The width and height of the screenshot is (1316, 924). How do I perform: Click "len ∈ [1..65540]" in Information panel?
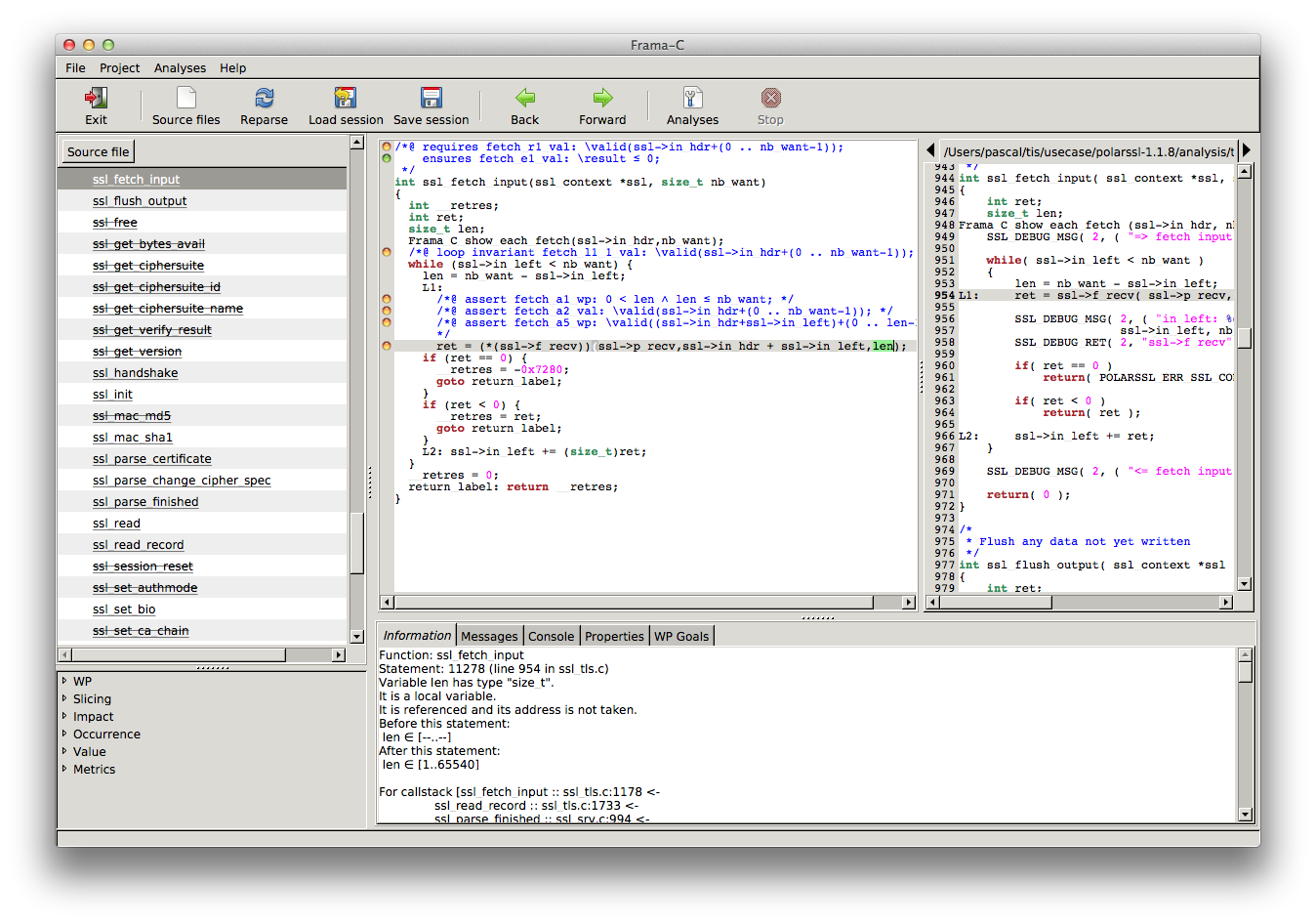(x=431, y=765)
